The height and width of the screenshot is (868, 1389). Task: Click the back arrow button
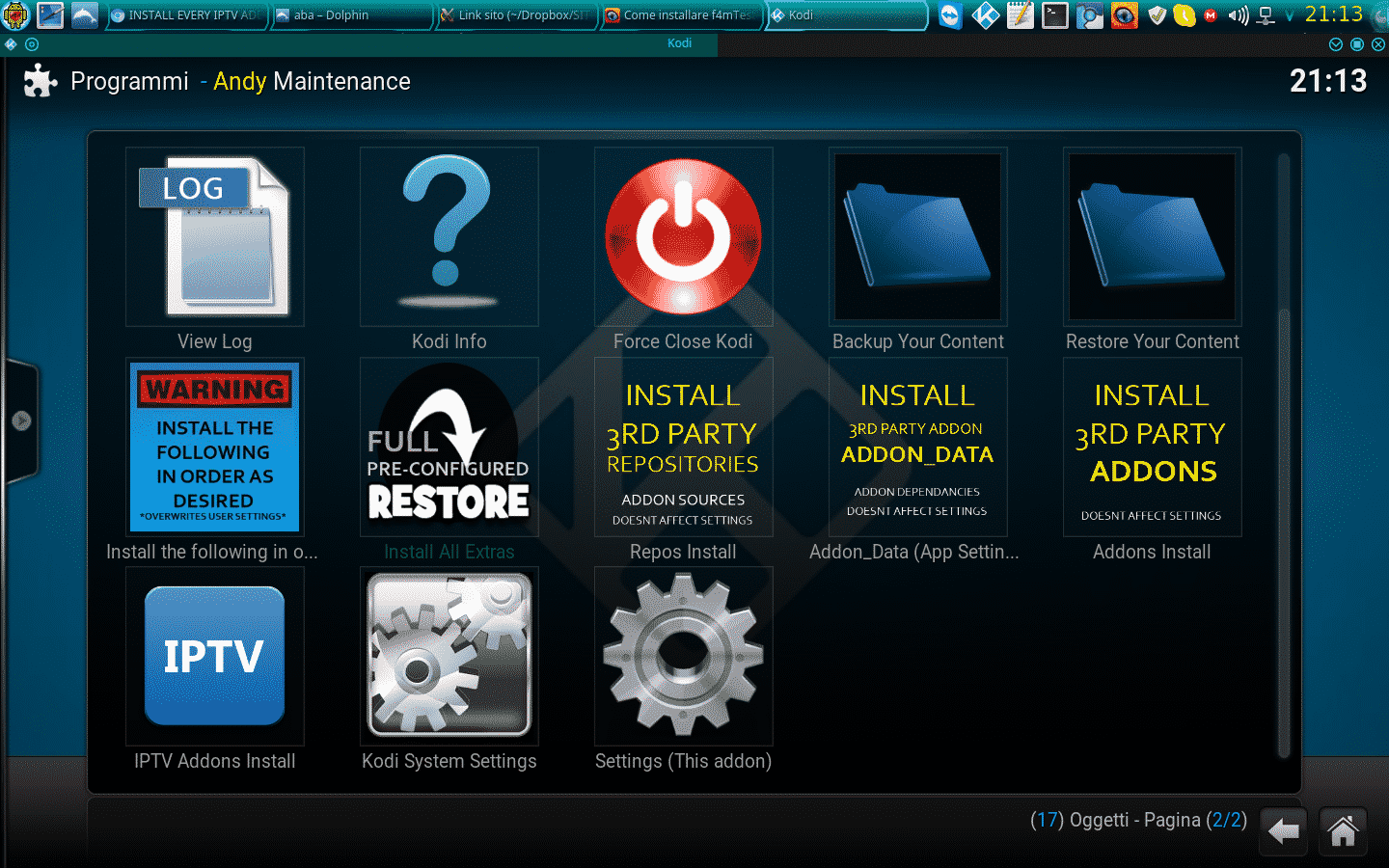pos(1284,830)
